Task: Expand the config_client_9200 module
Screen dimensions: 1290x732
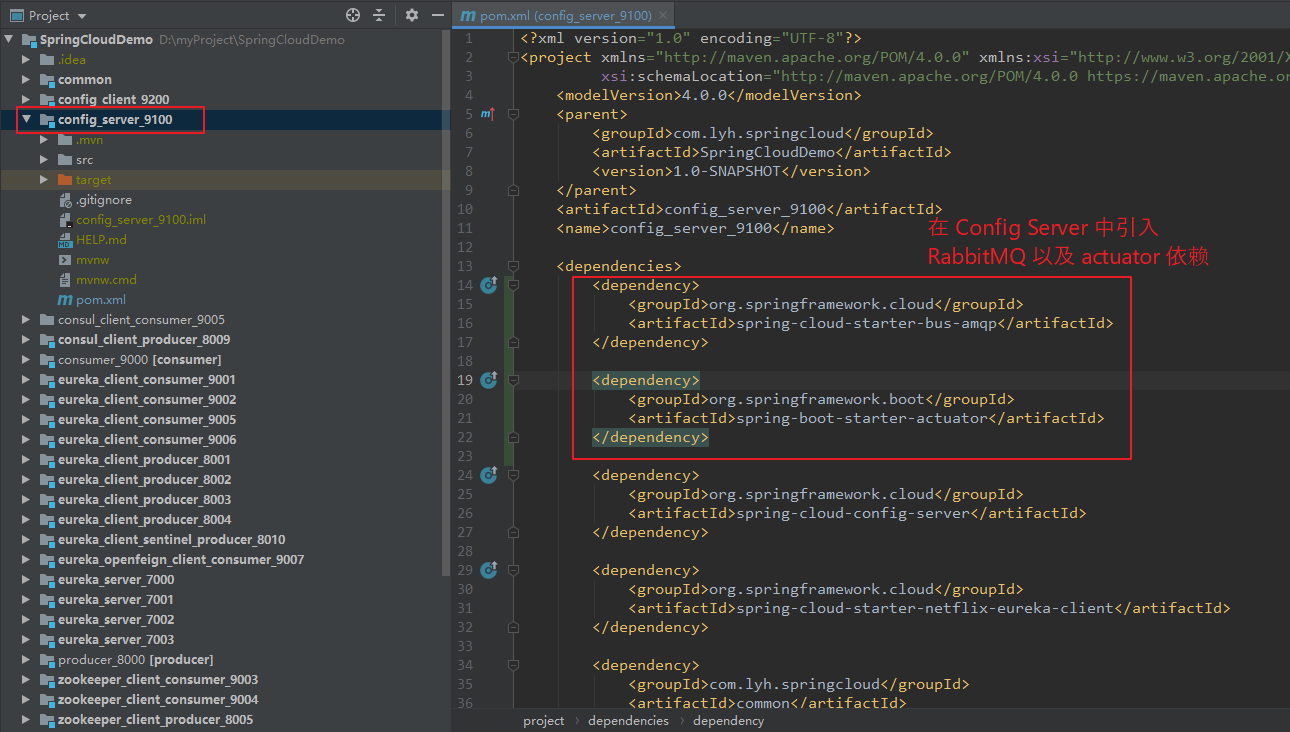Action: pyautogui.click(x=27, y=100)
